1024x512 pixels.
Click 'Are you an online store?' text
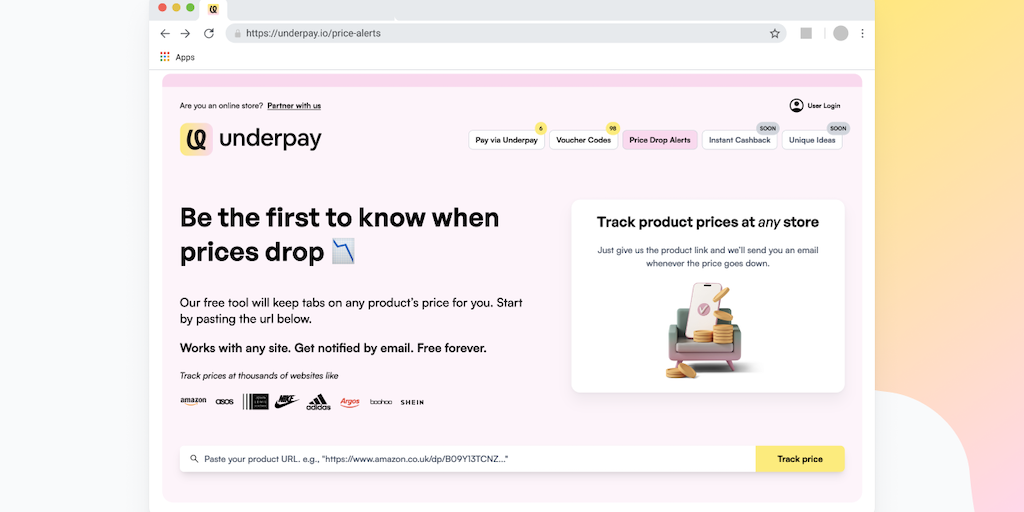click(221, 106)
